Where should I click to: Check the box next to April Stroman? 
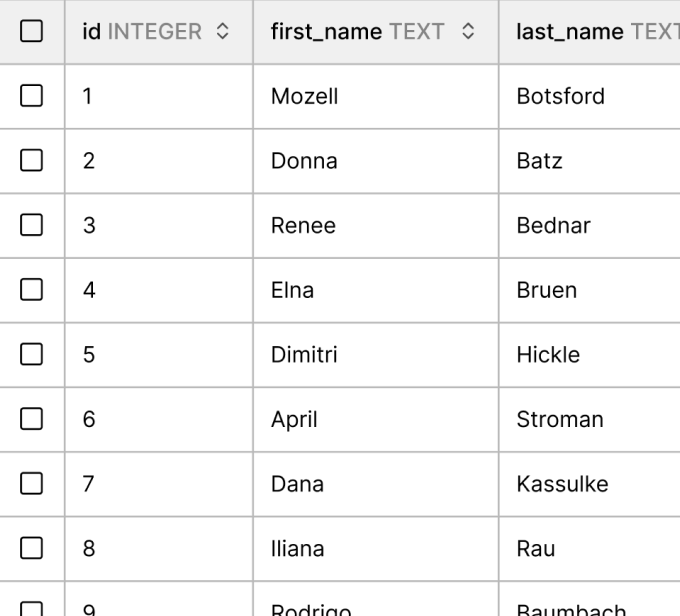coord(32,419)
